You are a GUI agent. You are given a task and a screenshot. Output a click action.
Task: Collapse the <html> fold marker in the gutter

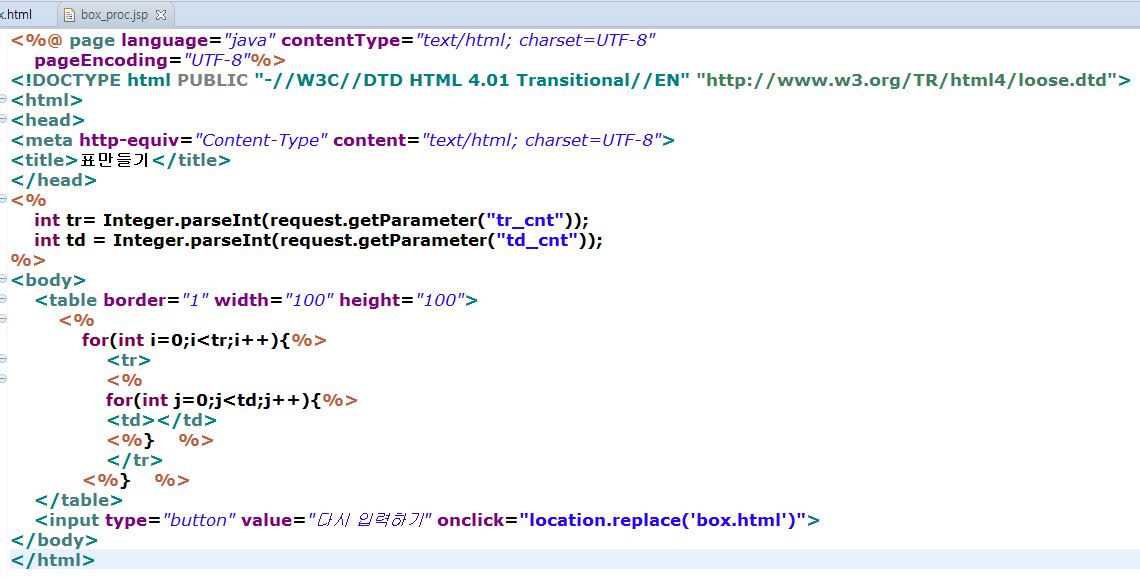pyautogui.click(x=4, y=99)
